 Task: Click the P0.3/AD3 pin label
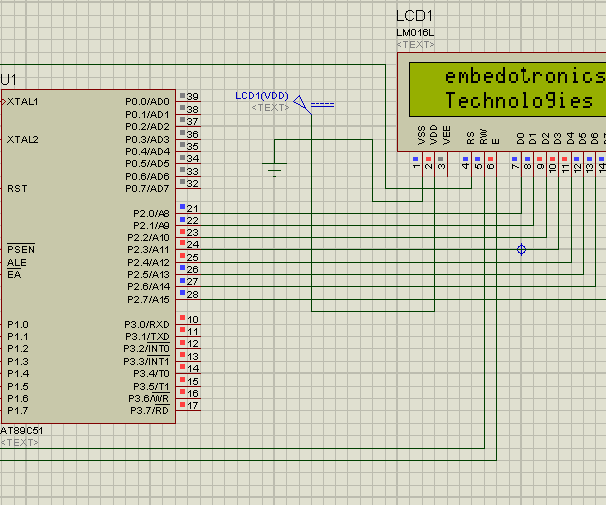(x=147, y=139)
